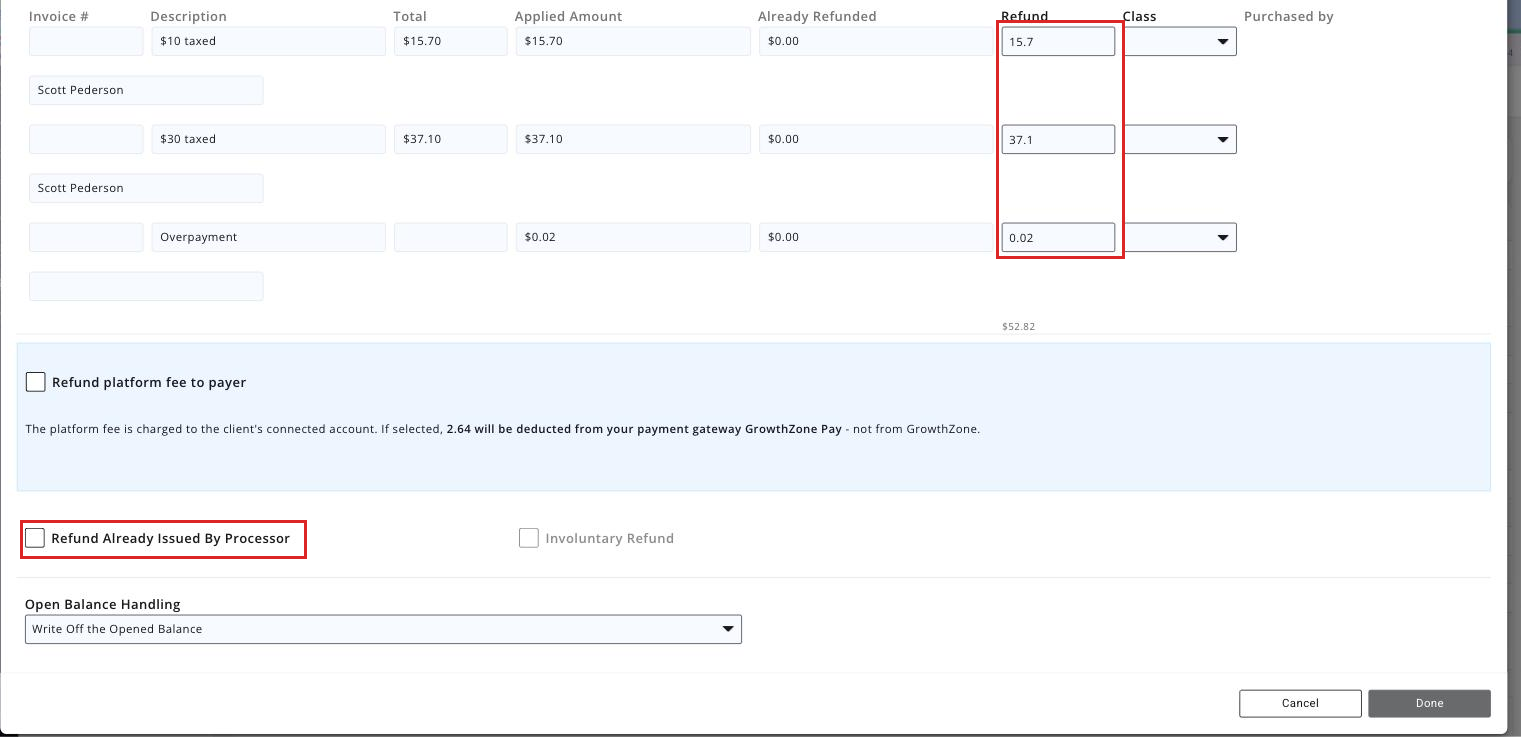Click empty Total field in Overpayment row
Screen dimensions: 1521x737
(x=451, y=237)
